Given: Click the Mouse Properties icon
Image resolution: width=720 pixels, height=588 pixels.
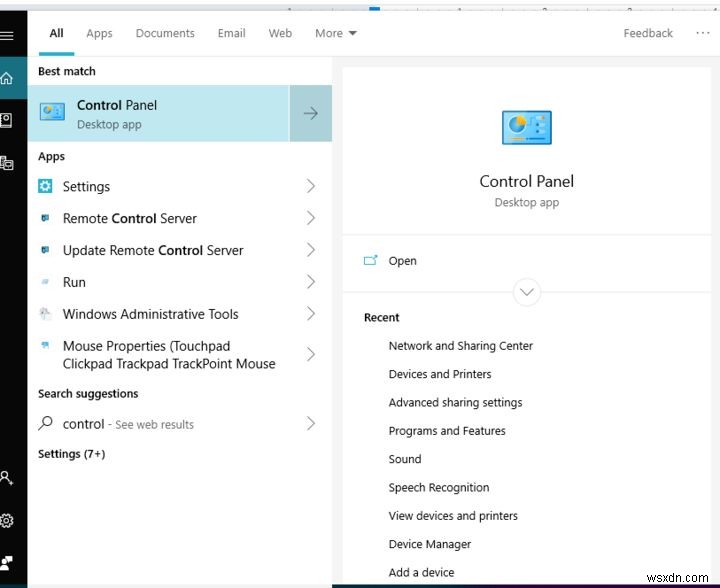Looking at the screenshot, I should click(x=45, y=345).
